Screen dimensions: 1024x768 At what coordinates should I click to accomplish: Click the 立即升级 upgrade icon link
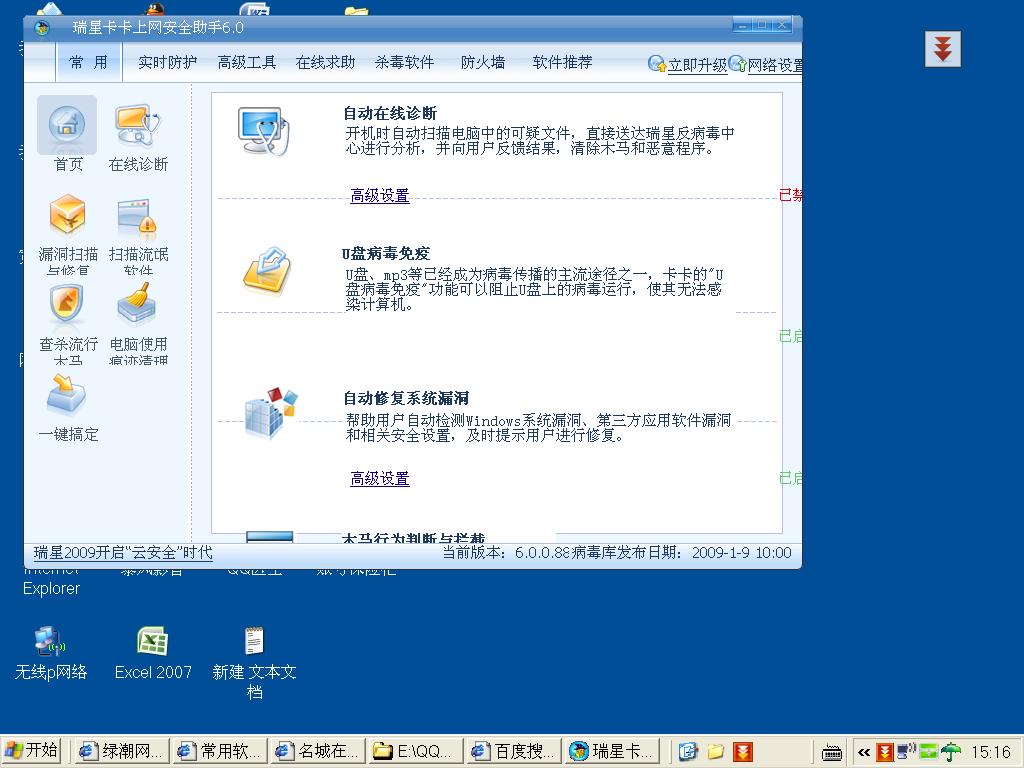pos(687,65)
